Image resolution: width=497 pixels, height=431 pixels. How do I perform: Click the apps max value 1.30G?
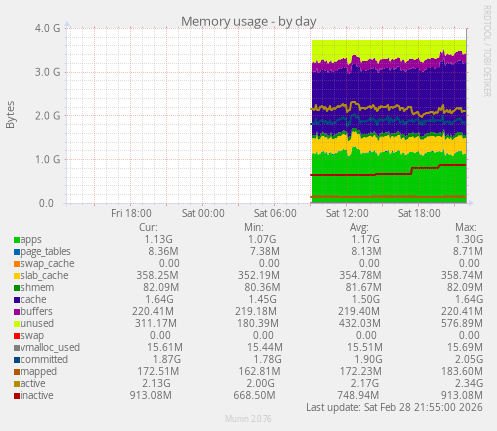[x=469, y=239]
